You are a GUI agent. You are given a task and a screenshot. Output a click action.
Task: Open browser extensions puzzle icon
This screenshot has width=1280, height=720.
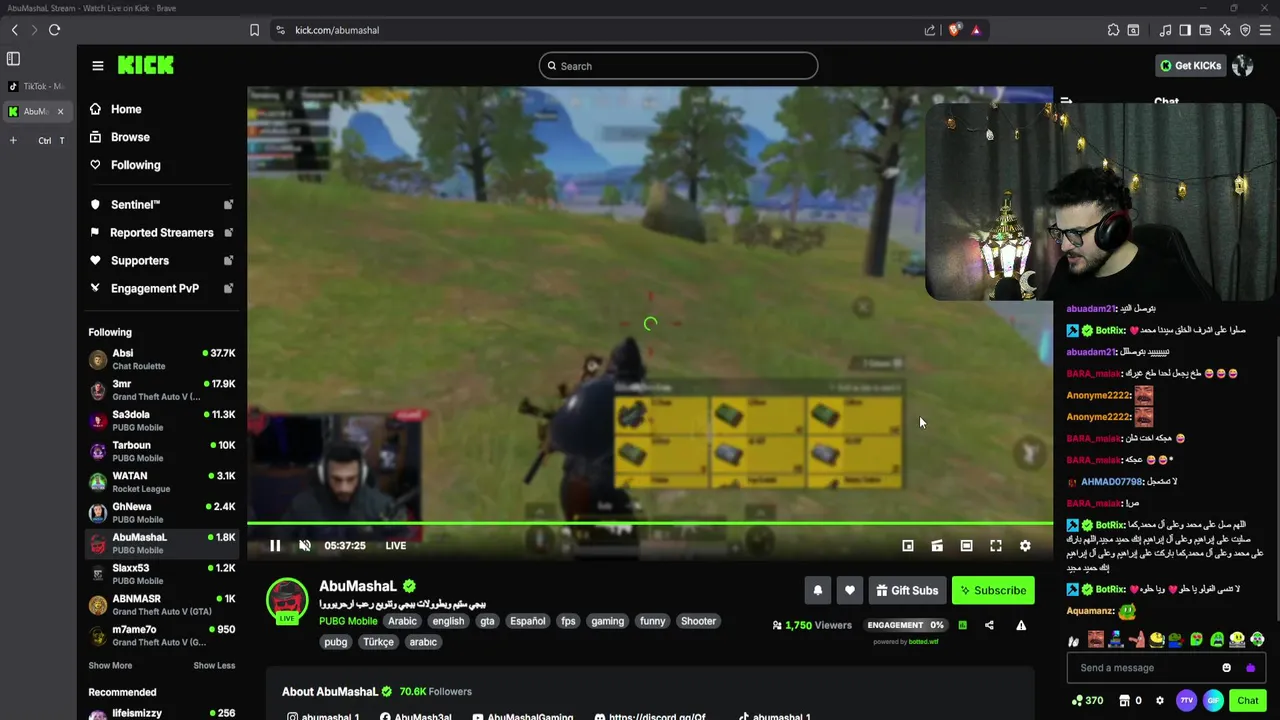1113,30
